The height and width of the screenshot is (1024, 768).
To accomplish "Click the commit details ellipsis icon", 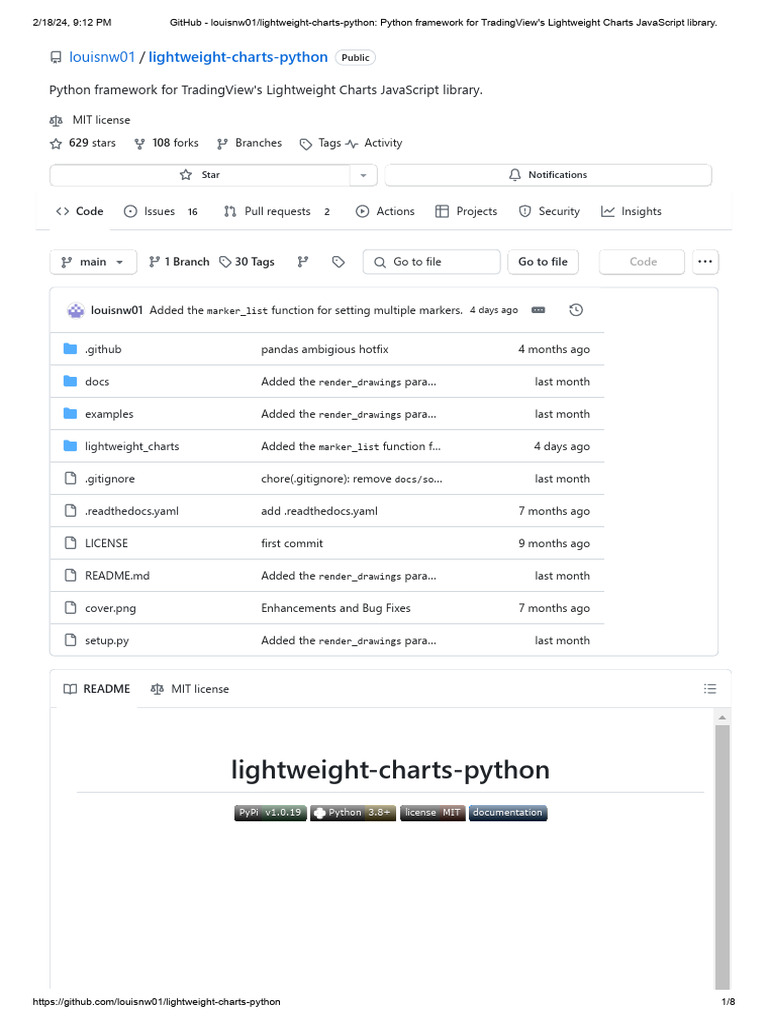I will coord(539,310).
